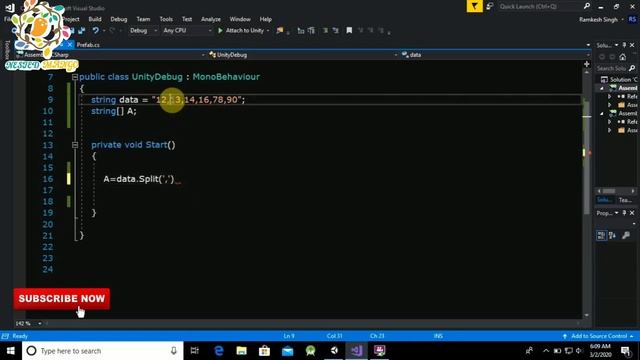Pin the Properties panel

tap(624, 213)
